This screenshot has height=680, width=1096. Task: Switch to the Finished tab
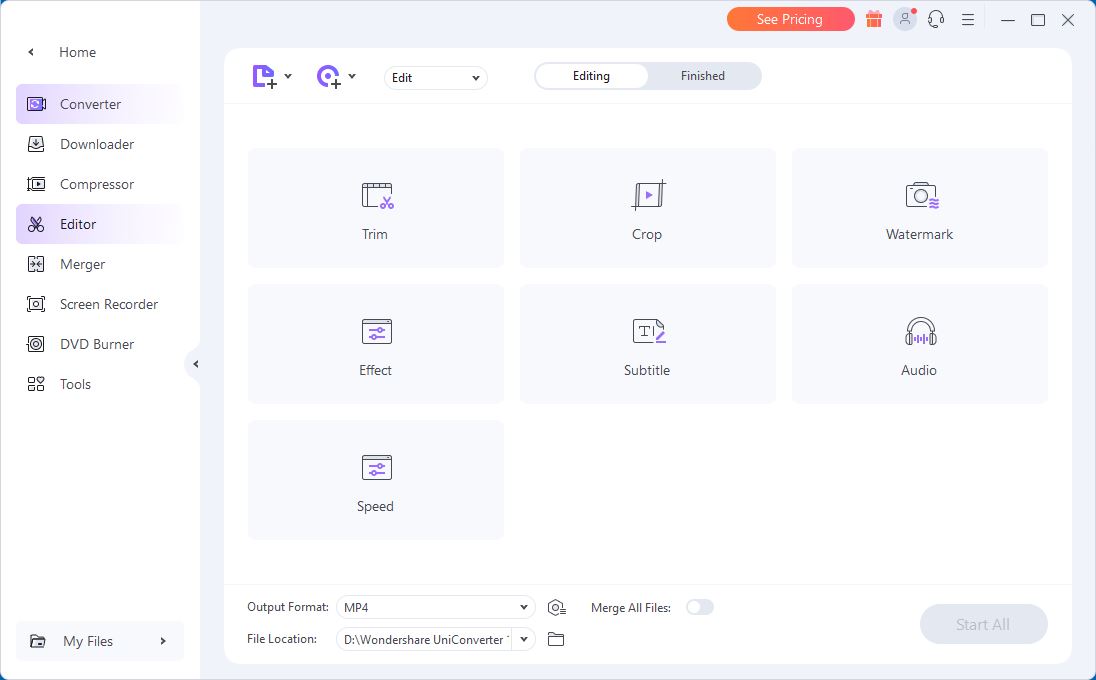click(703, 76)
